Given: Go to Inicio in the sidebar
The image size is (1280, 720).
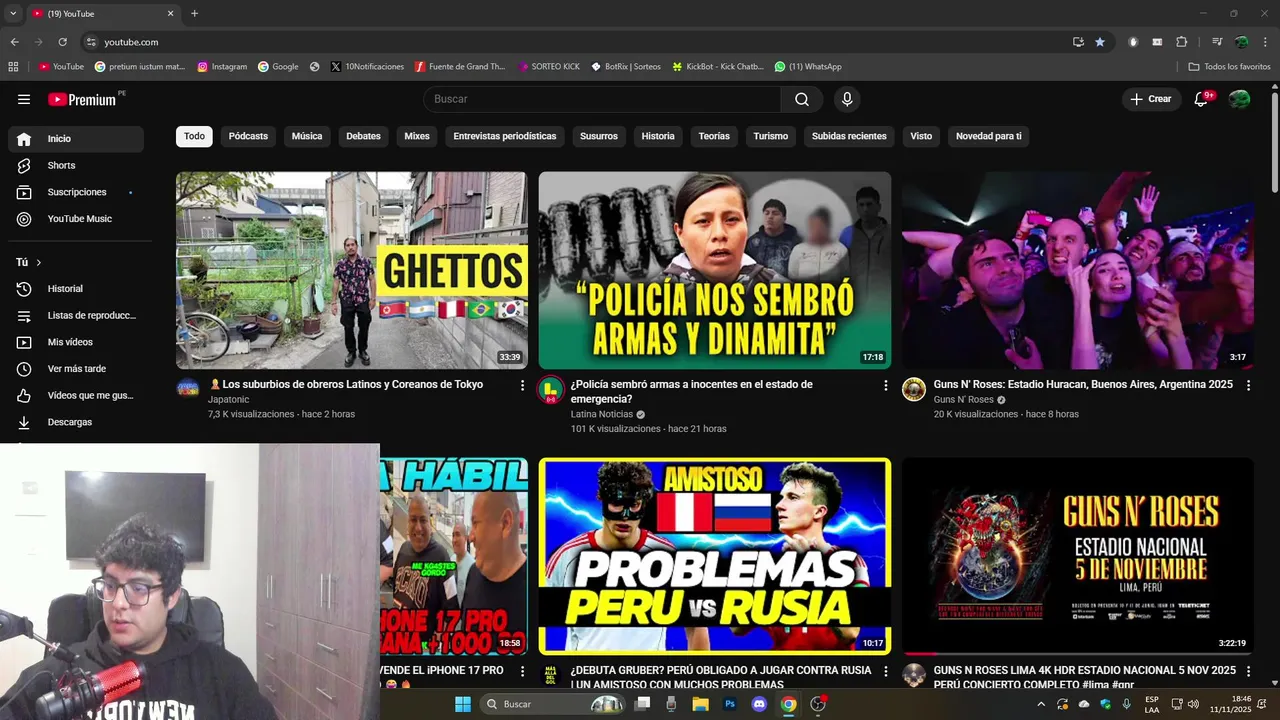Looking at the screenshot, I should click(x=76, y=139).
